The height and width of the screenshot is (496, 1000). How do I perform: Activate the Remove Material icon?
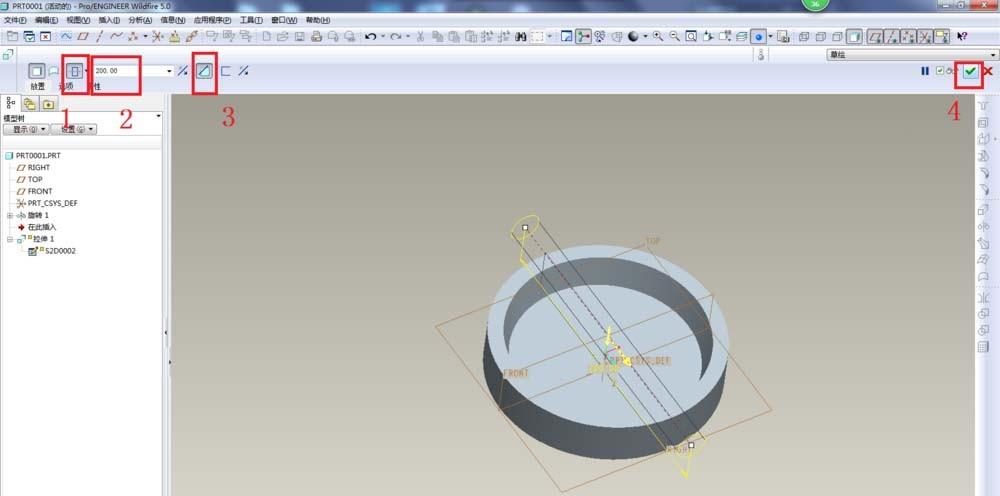click(203, 71)
